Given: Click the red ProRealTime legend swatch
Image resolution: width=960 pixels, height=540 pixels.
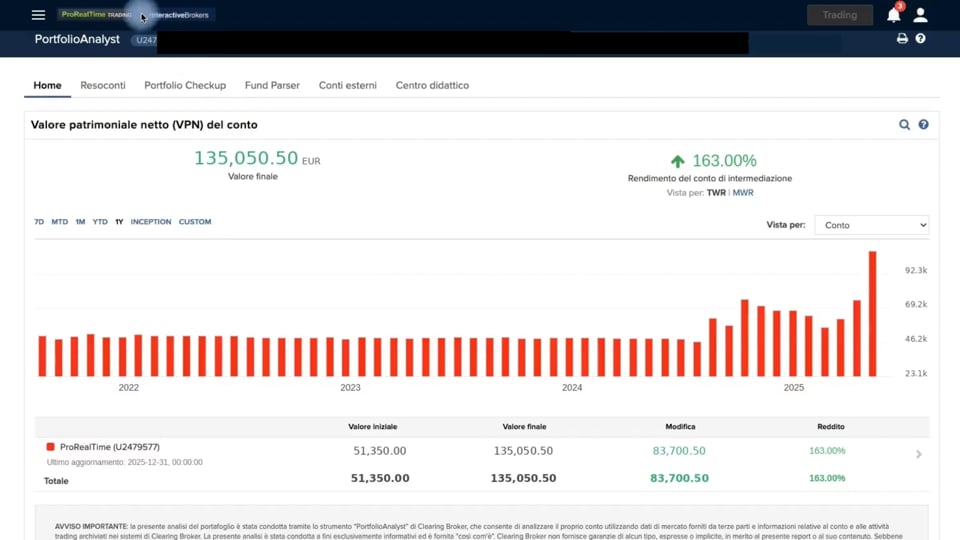Looking at the screenshot, I should coord(51,447).
